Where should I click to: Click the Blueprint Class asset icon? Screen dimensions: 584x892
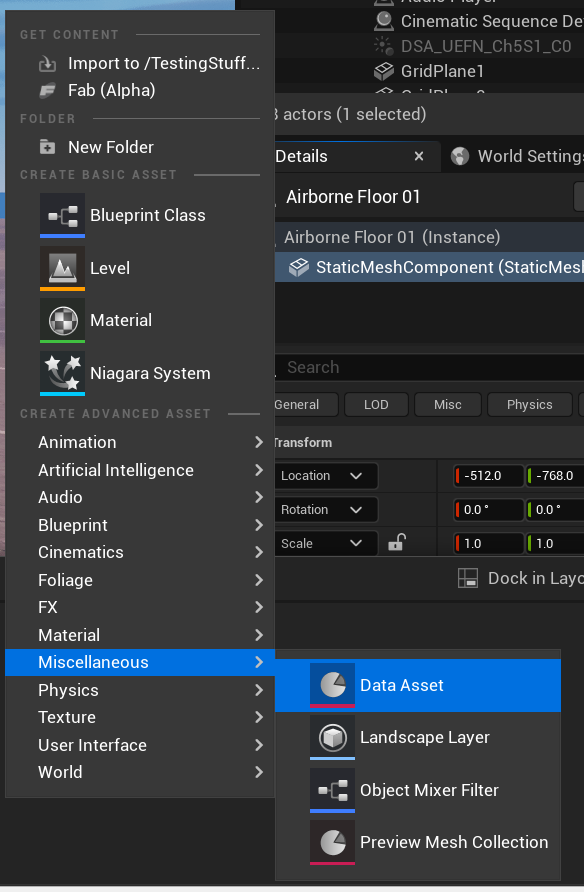pos(63,216)
